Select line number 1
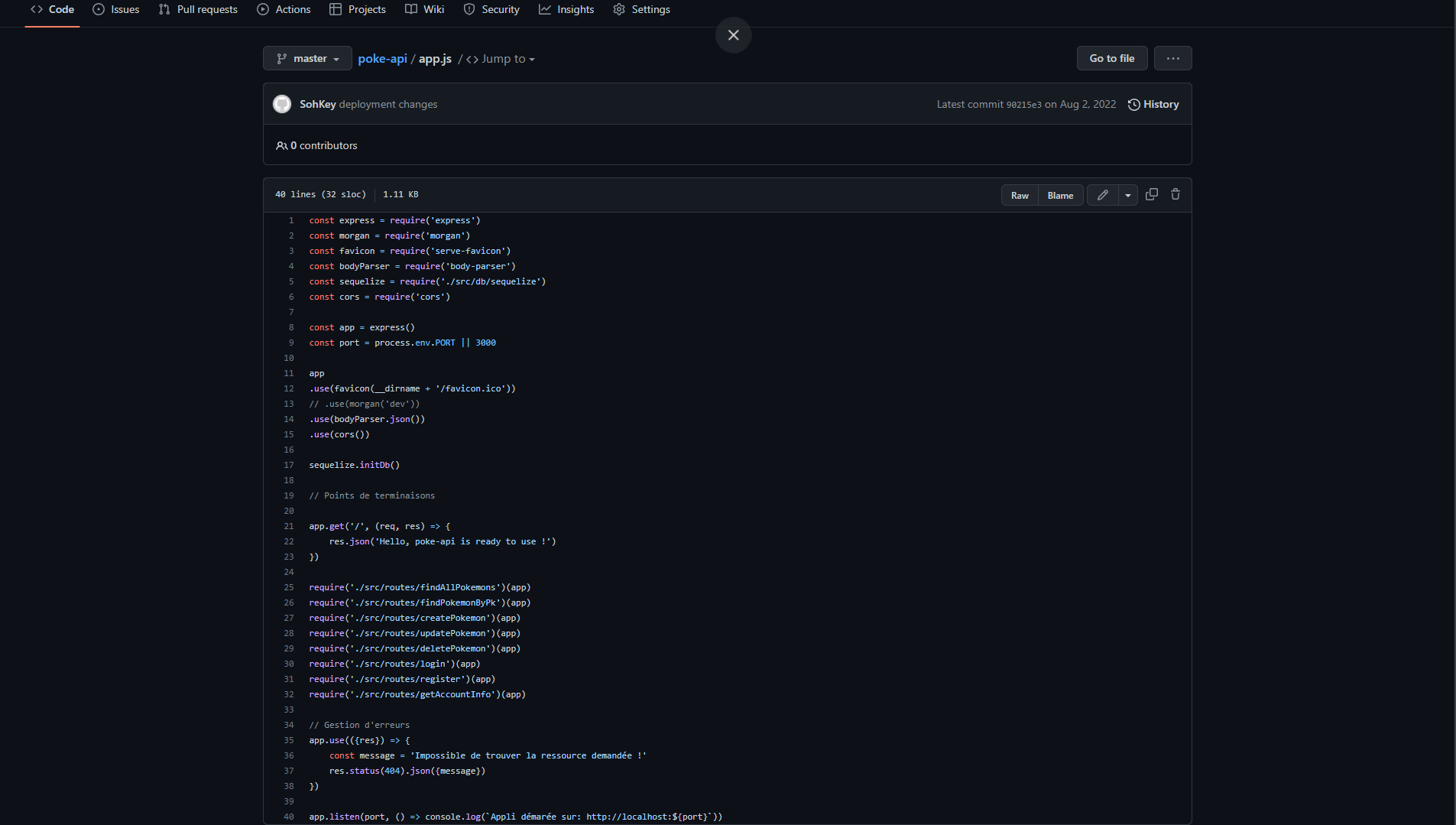This screenshot has width=1456, height=825. 291,220
